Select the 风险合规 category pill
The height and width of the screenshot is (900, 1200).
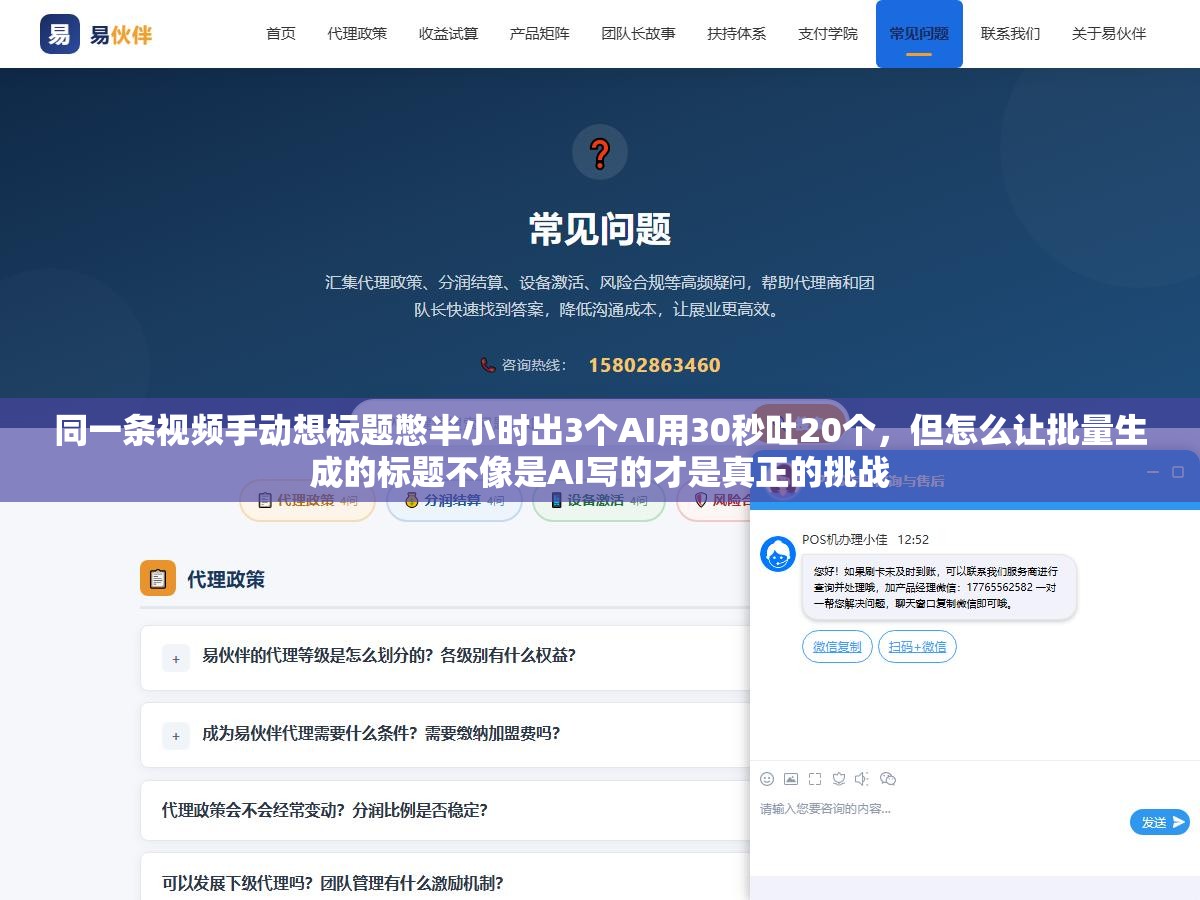point(714,500)
